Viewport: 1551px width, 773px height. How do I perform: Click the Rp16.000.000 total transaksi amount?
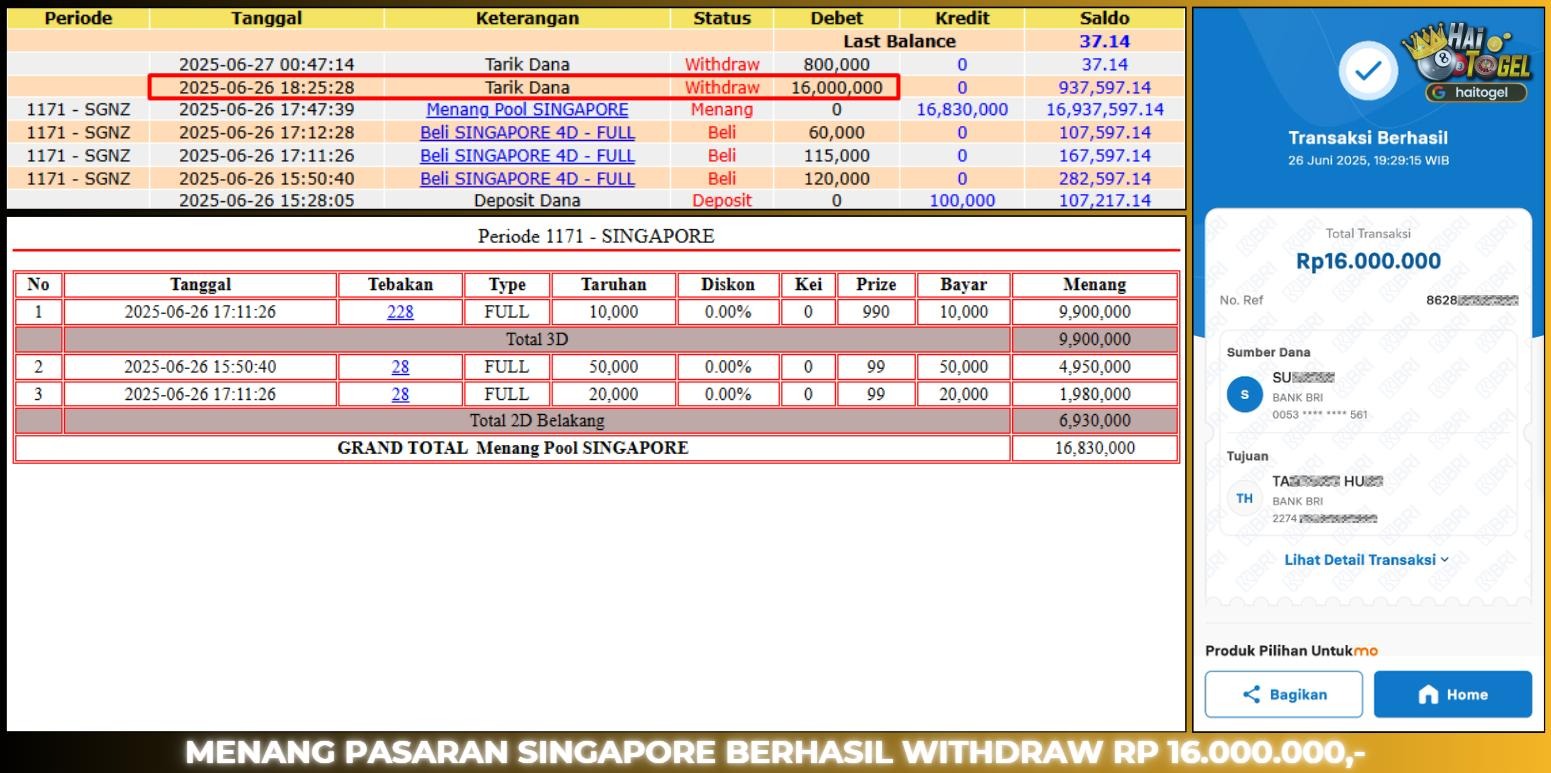(1368, 261)
